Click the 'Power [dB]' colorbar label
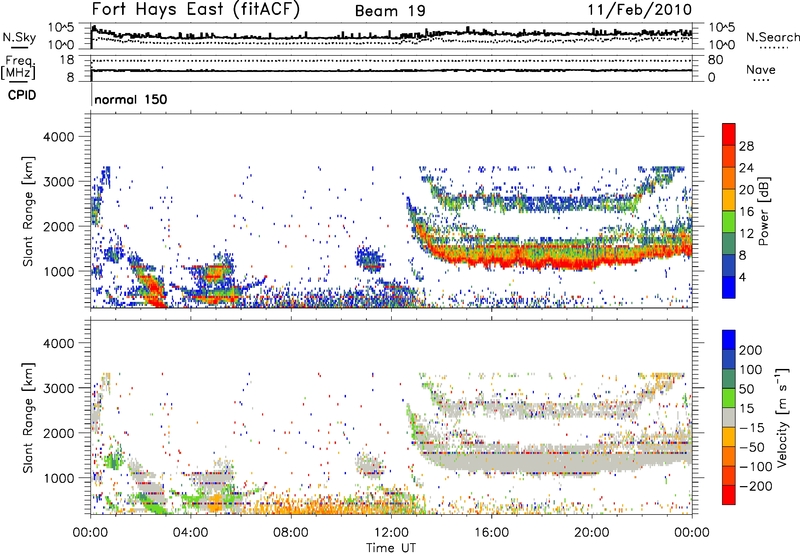The width and height of the screenshot is (800, 554). (x=763, y=211)
